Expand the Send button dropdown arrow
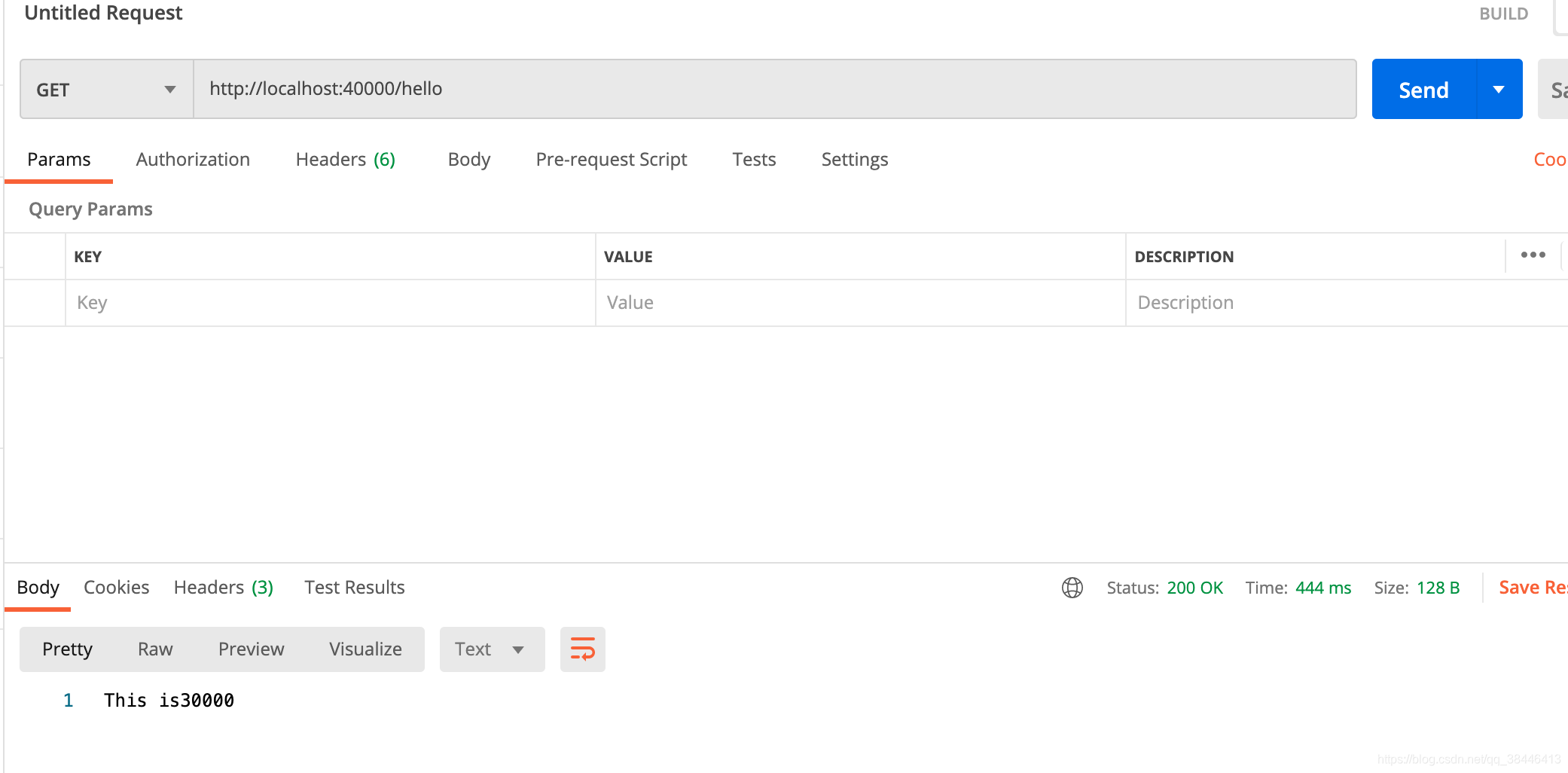The image size is (1568, 773). (1499, 90)
